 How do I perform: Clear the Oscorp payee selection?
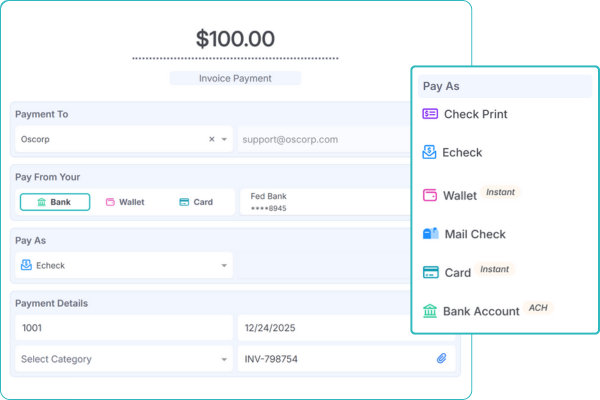(x=211, y=140)
